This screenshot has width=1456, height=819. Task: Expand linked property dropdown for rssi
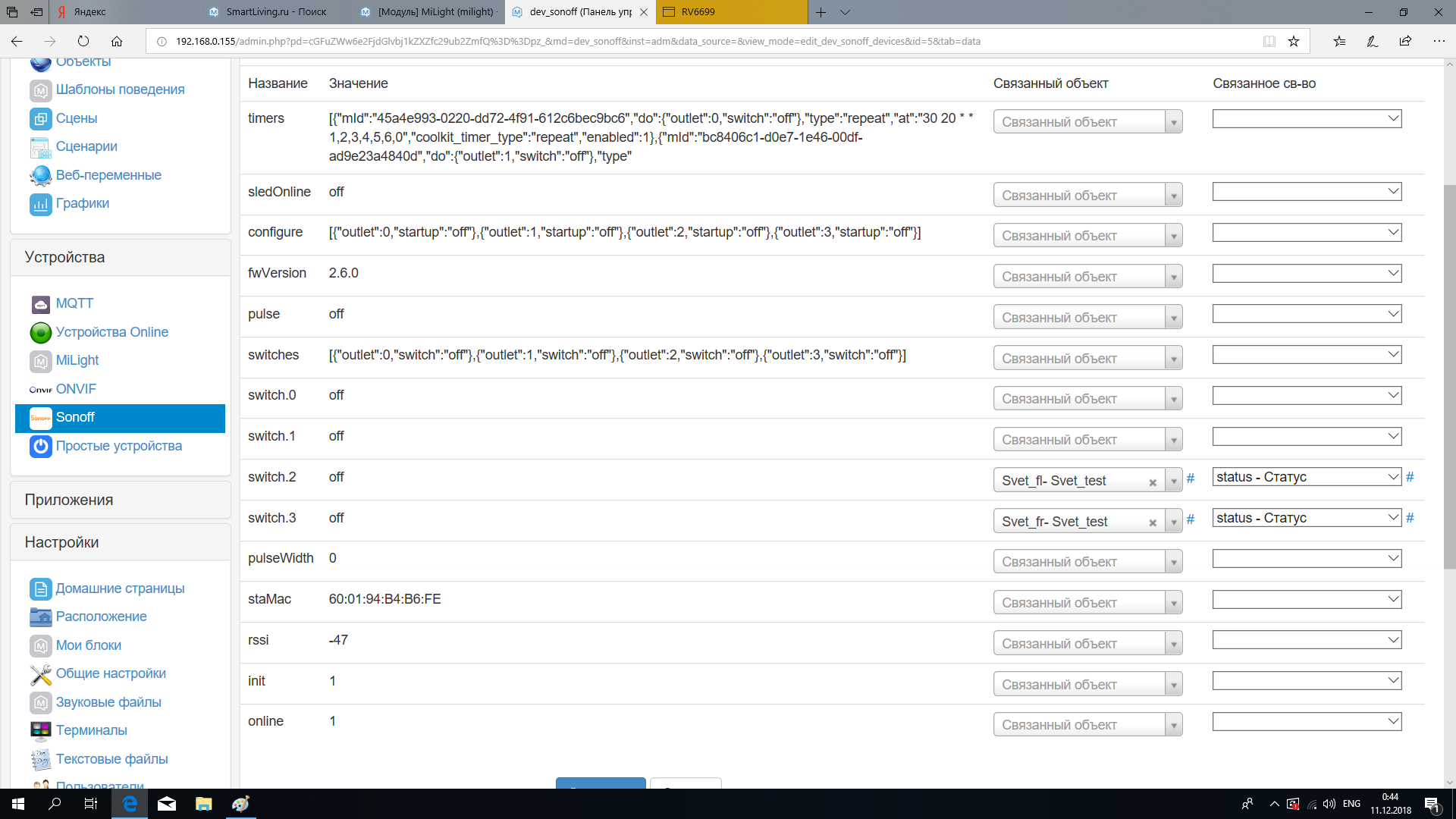1307,640
